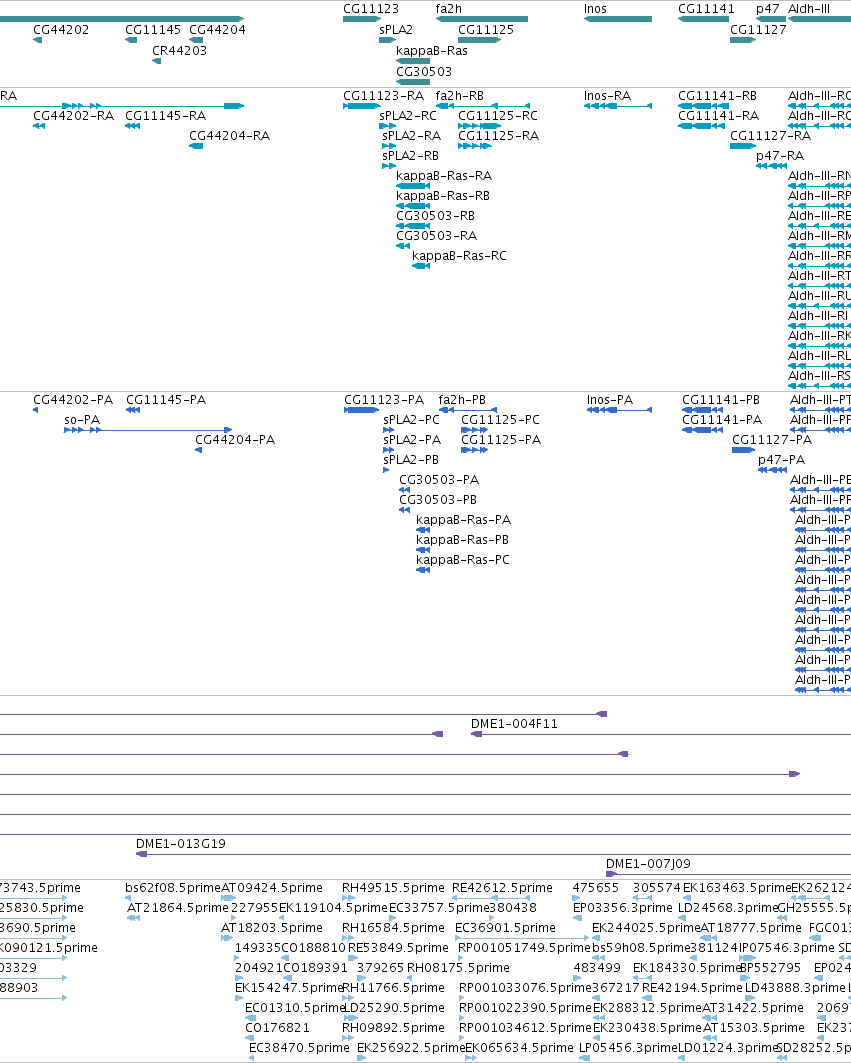The height and width of the screenshot is (1063, 851).
Task: Open the CG44204-RA transcript label
Action: 230,136
